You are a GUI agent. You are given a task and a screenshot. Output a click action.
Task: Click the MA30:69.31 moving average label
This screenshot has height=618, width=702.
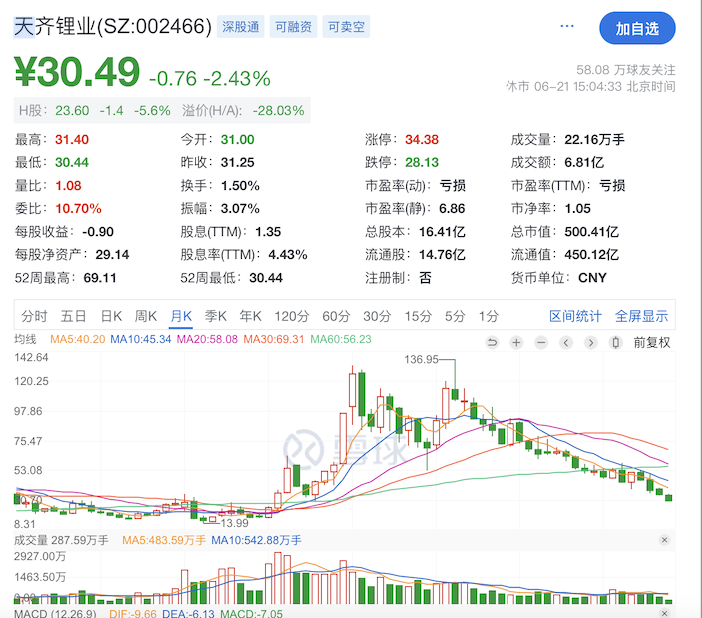pyautogui.click(x=274, y=339)
